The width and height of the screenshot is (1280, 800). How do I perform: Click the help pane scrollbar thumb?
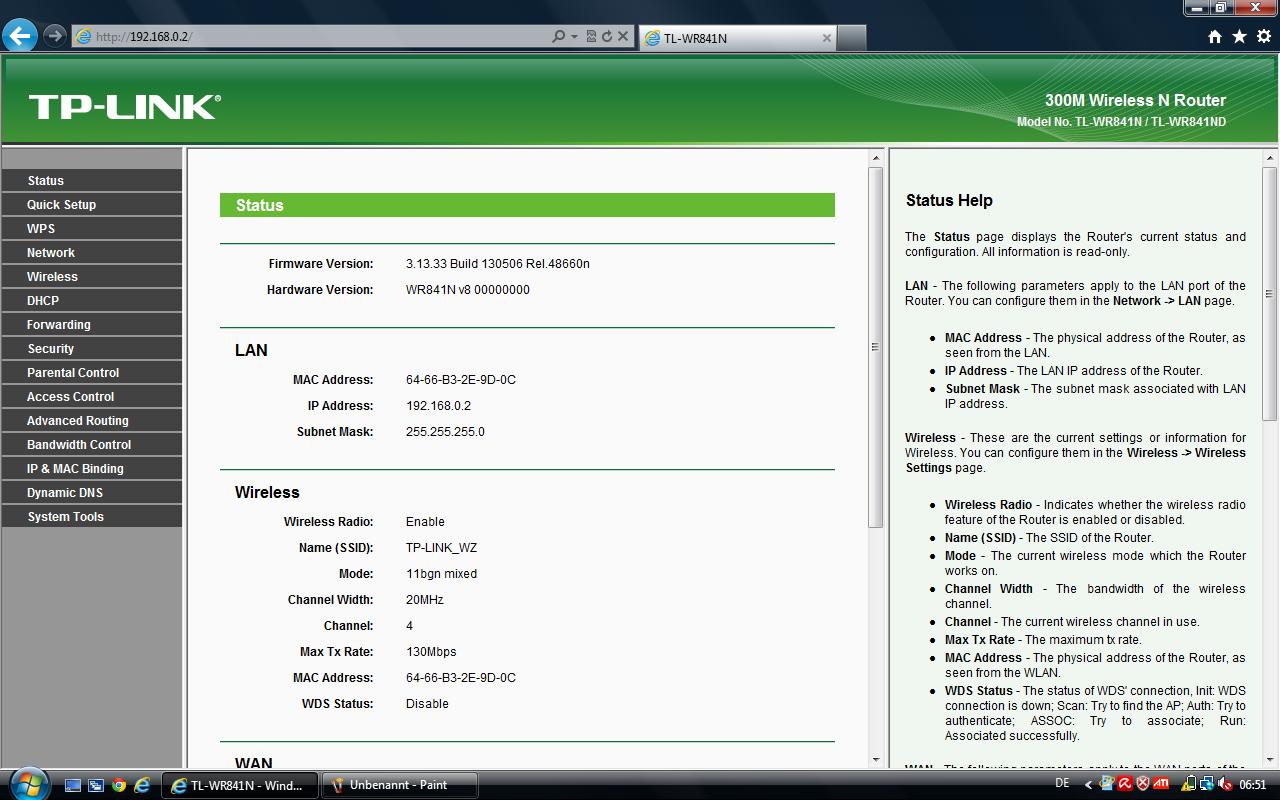point(1270,294)
